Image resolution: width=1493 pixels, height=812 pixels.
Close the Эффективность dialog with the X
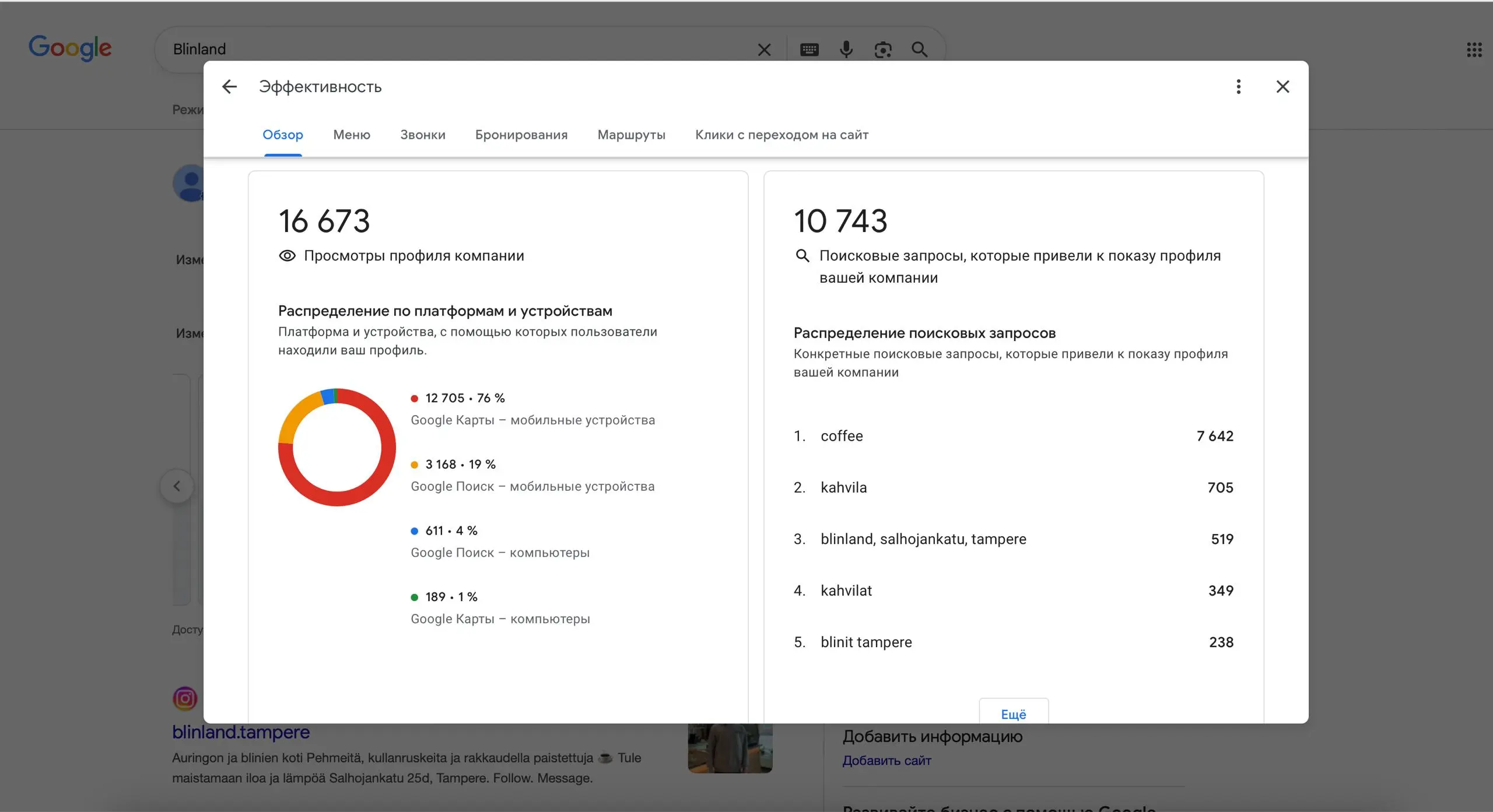click(x=1282, y=87)
